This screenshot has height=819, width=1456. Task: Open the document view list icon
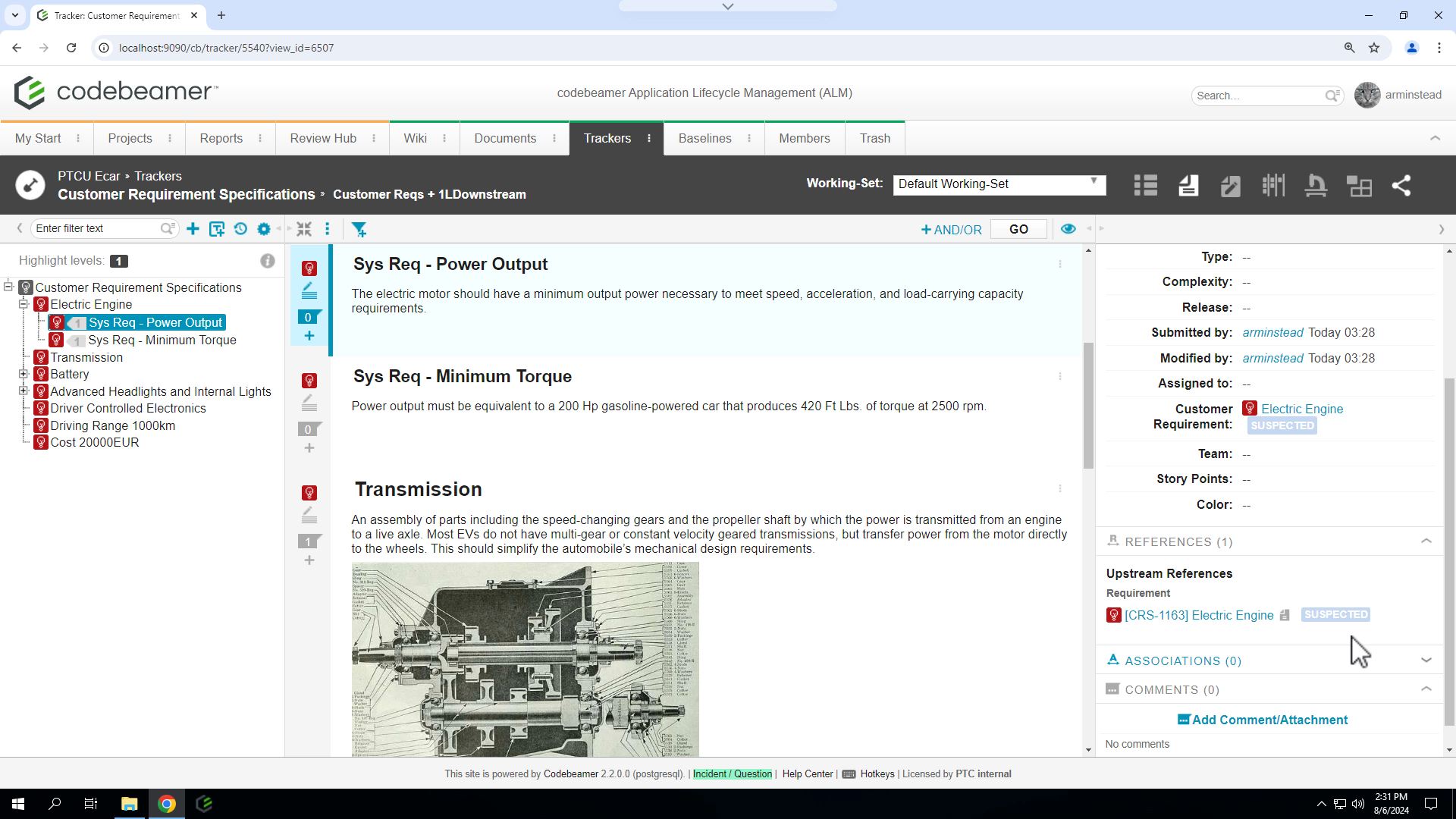pos(1145,186)
